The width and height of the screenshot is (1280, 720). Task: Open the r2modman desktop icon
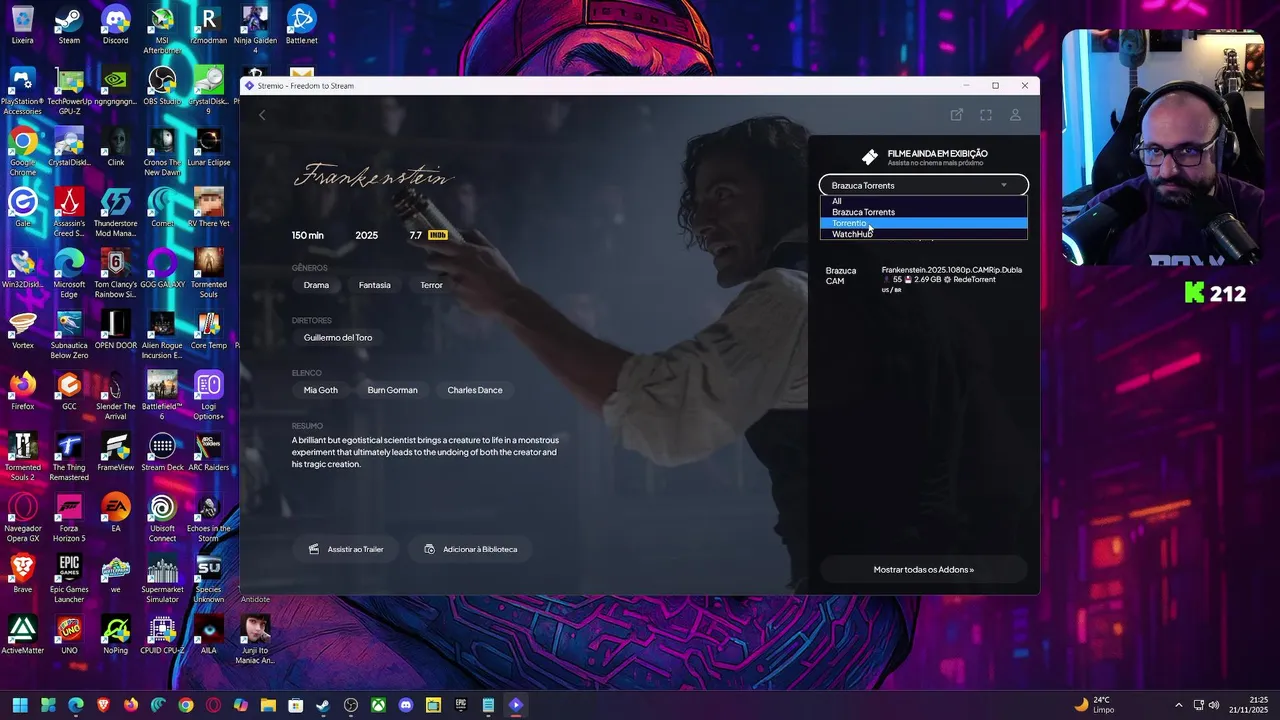click(208, 25)
